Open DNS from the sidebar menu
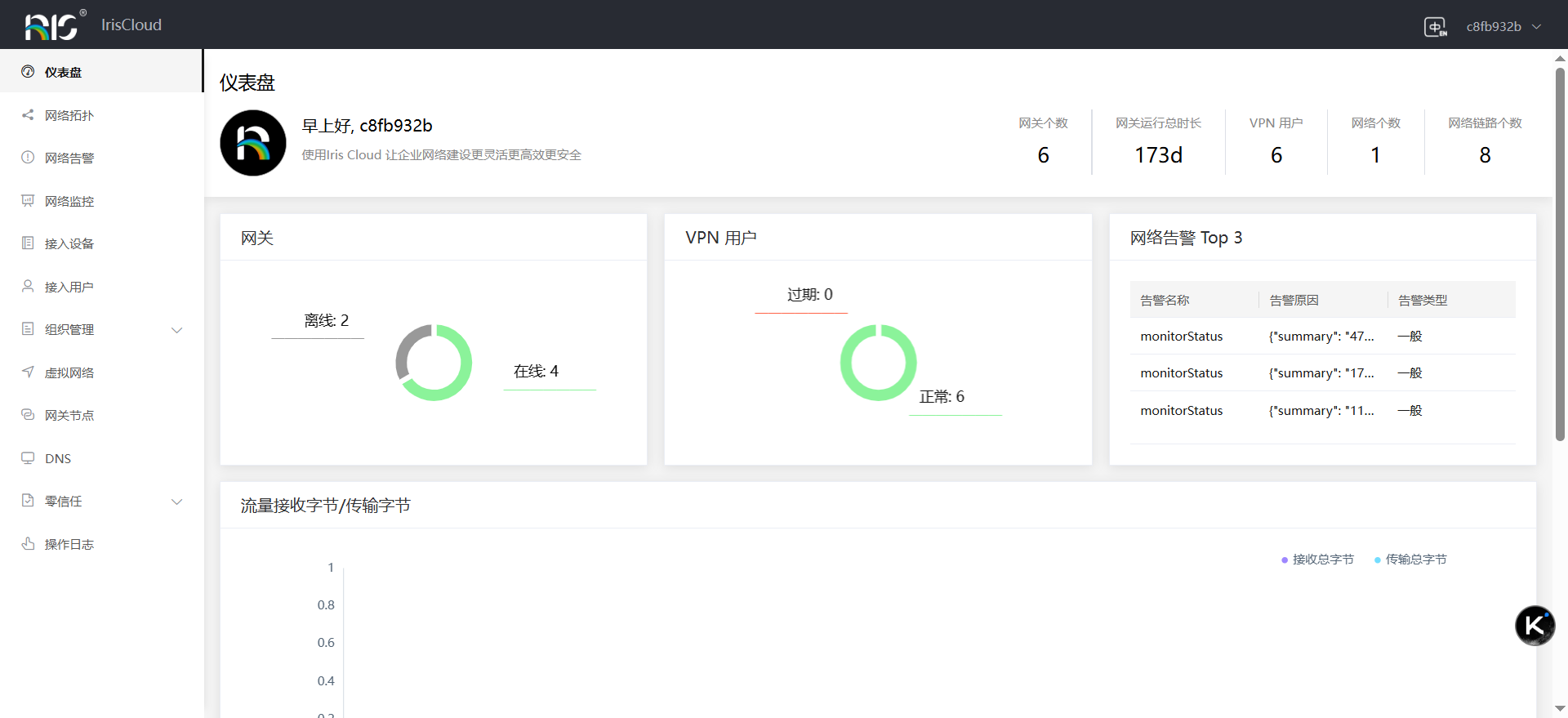The width and height of the screenshot is (1568, 718). click(58, 459)
